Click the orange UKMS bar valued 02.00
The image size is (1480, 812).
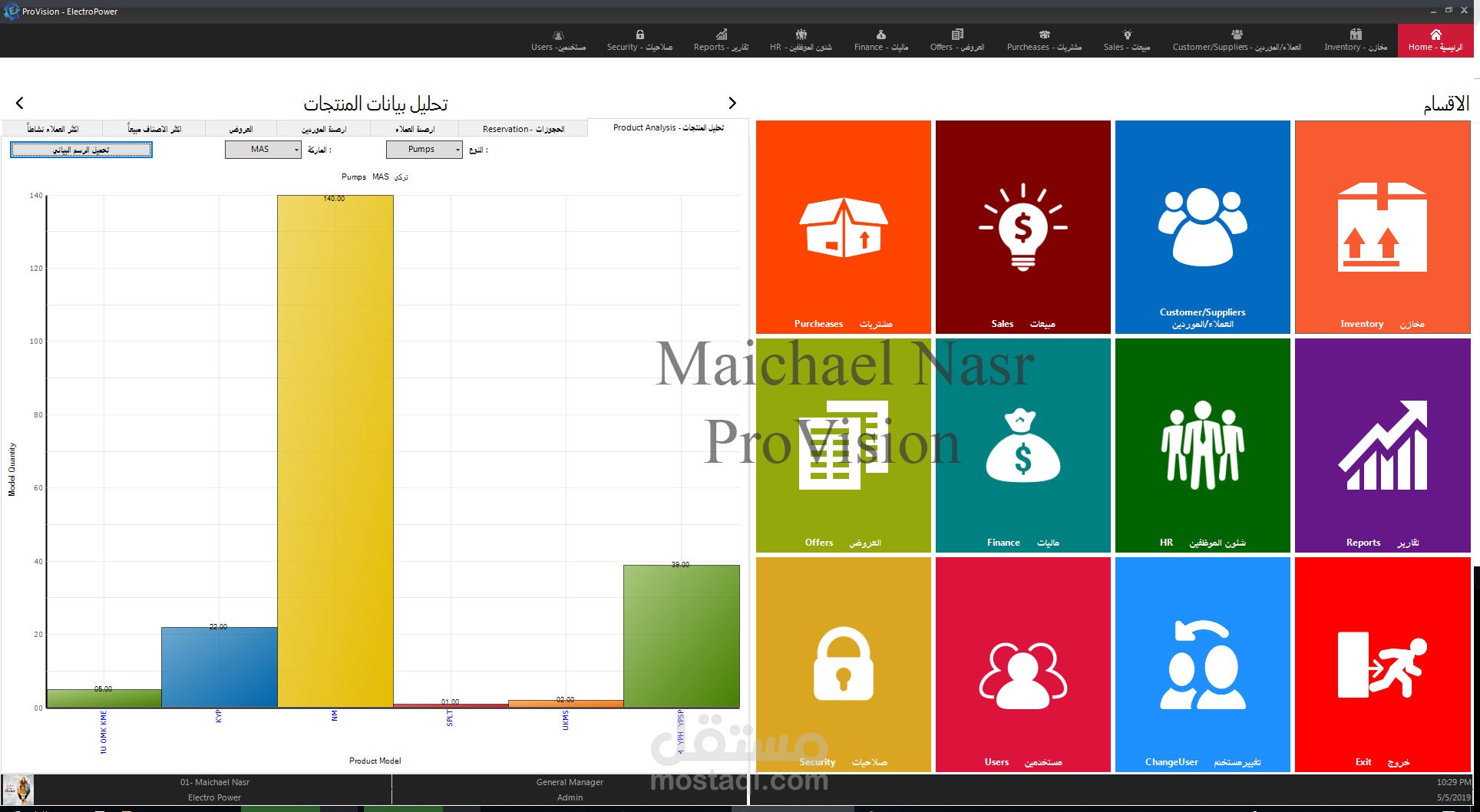pyautogui.click(x=566, y=704)
